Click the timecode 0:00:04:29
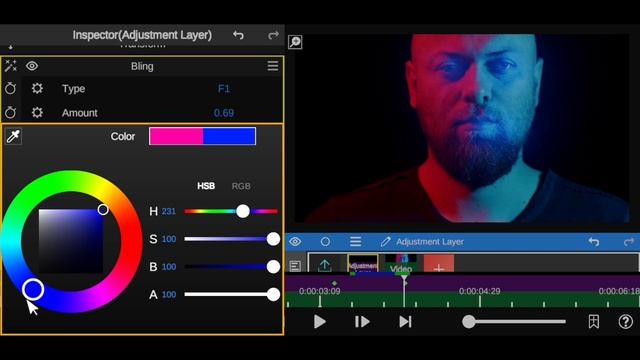 pyautogui.click(x=480, y=291)
